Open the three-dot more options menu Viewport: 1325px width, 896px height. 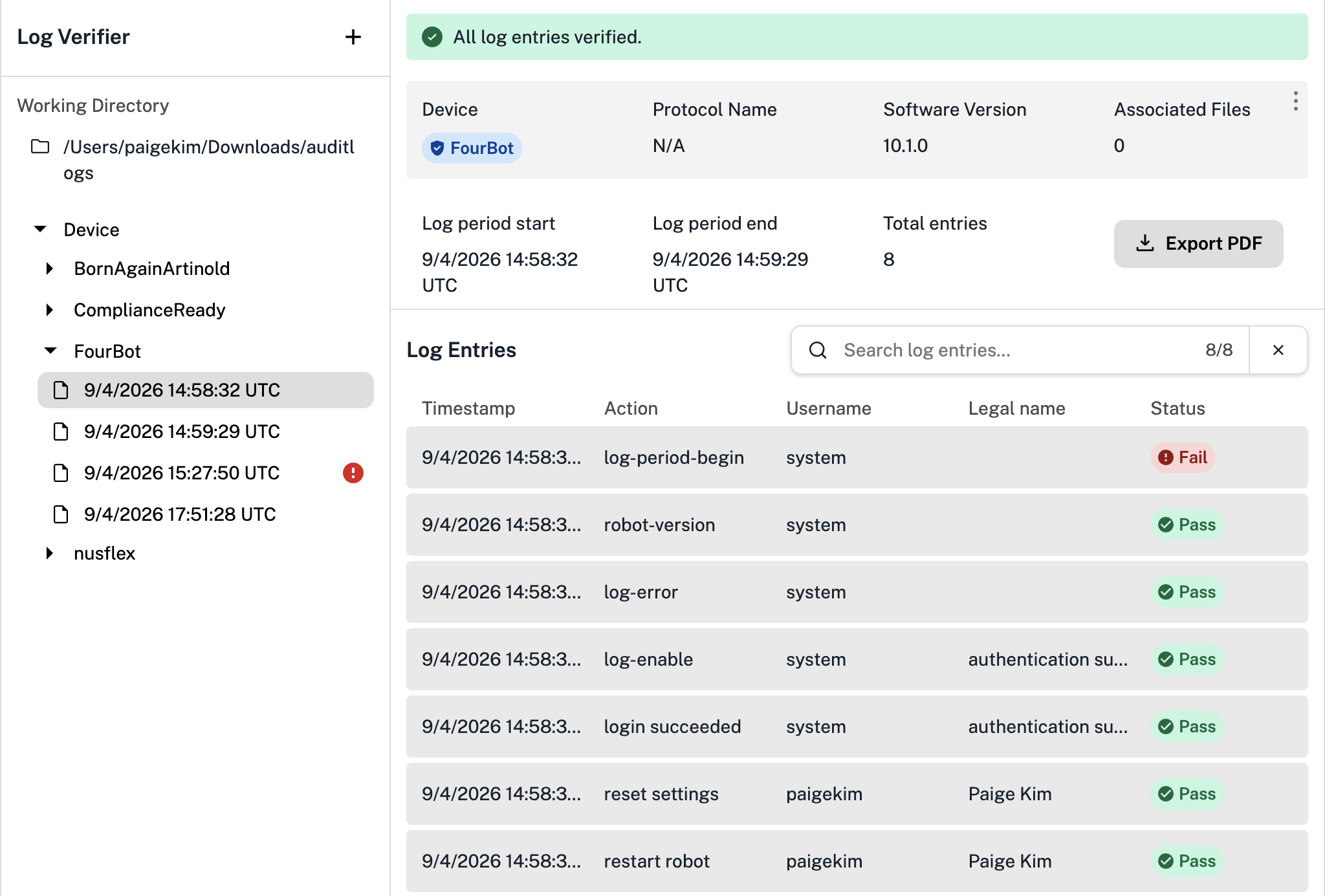(x=1295, y=101)
